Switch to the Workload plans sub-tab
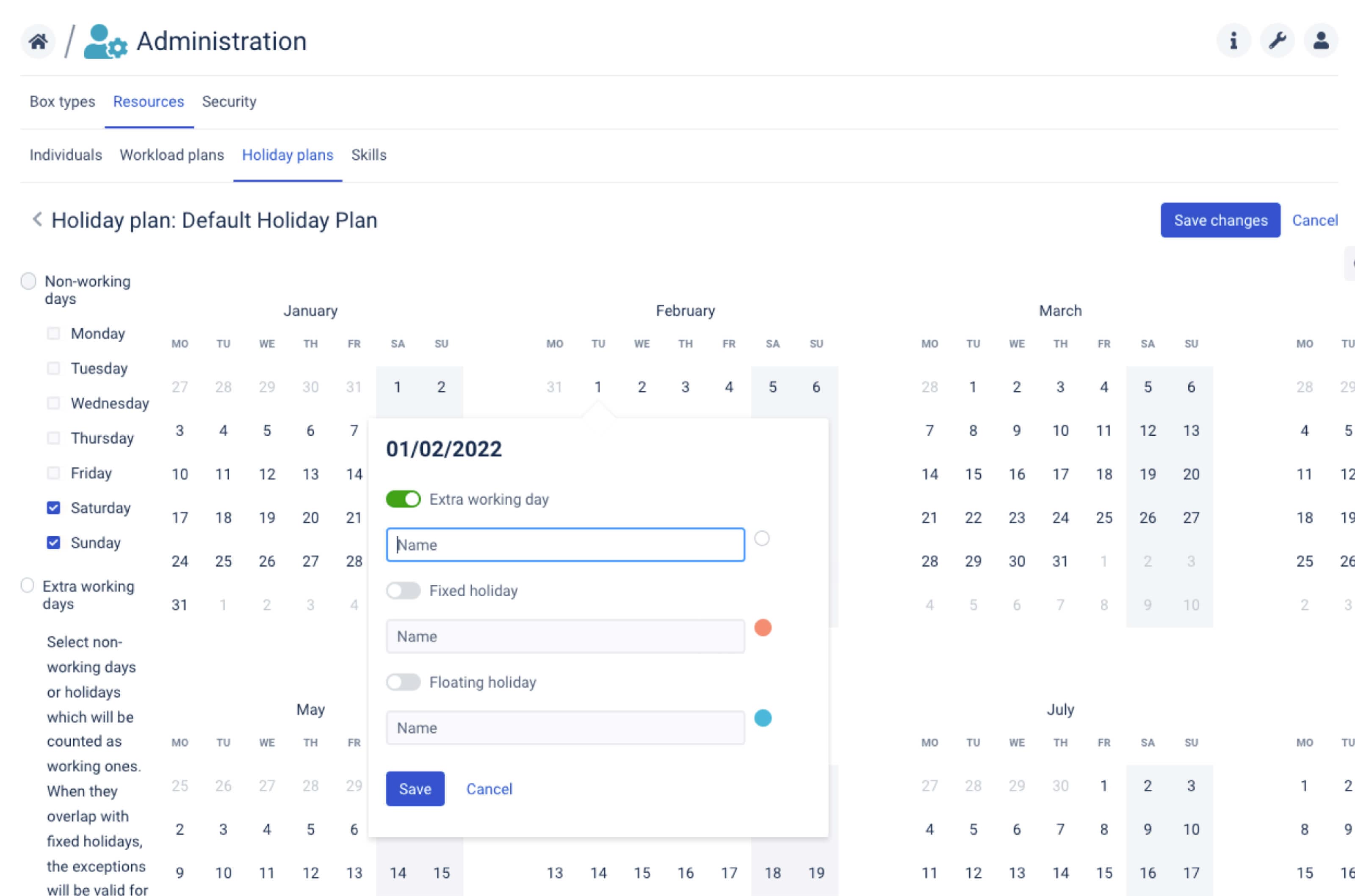 [172, 155]
